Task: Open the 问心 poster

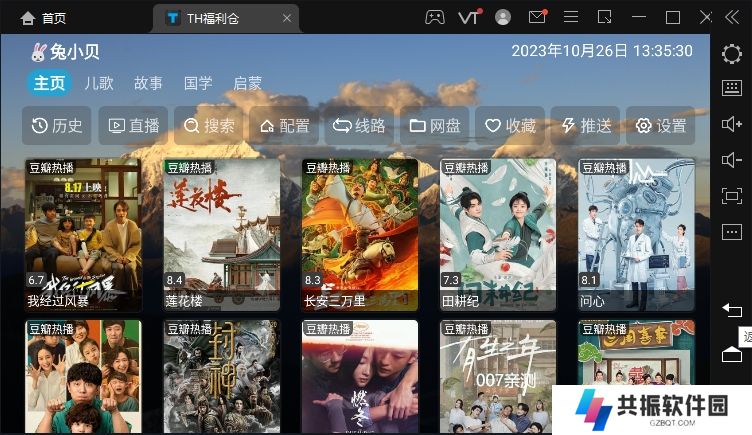Action: [636, 235]
